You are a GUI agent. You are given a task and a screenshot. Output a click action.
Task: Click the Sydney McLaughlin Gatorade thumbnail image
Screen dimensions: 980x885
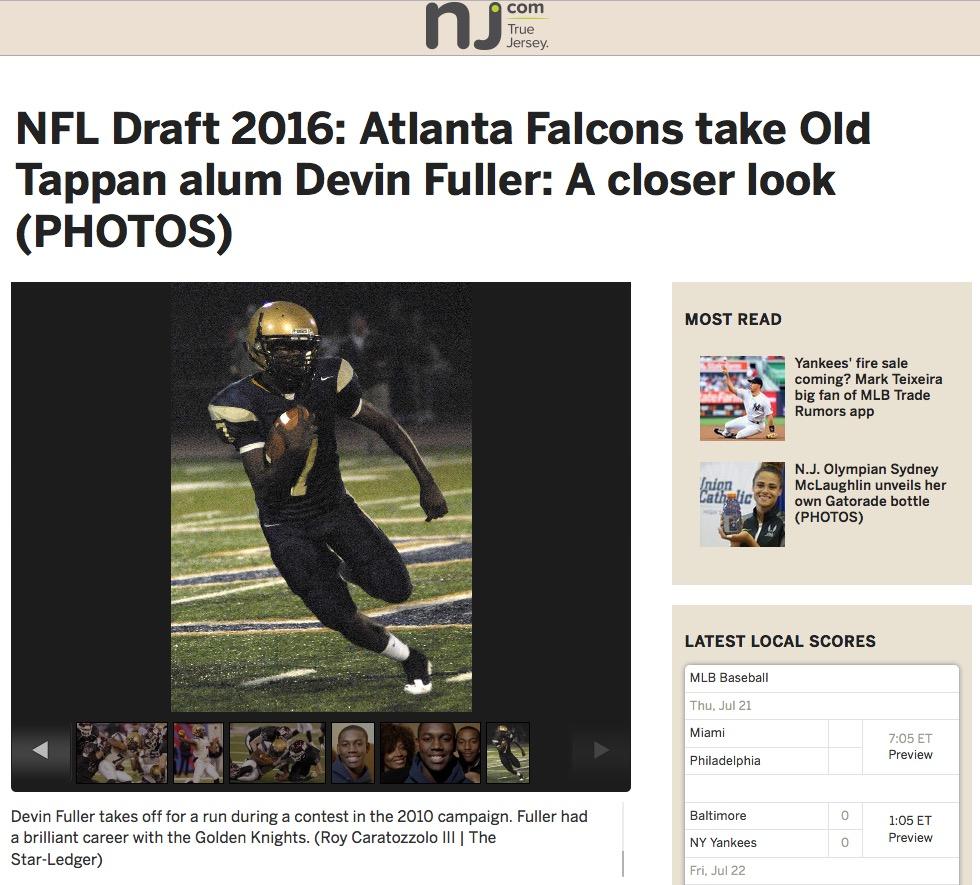[742, 504]
